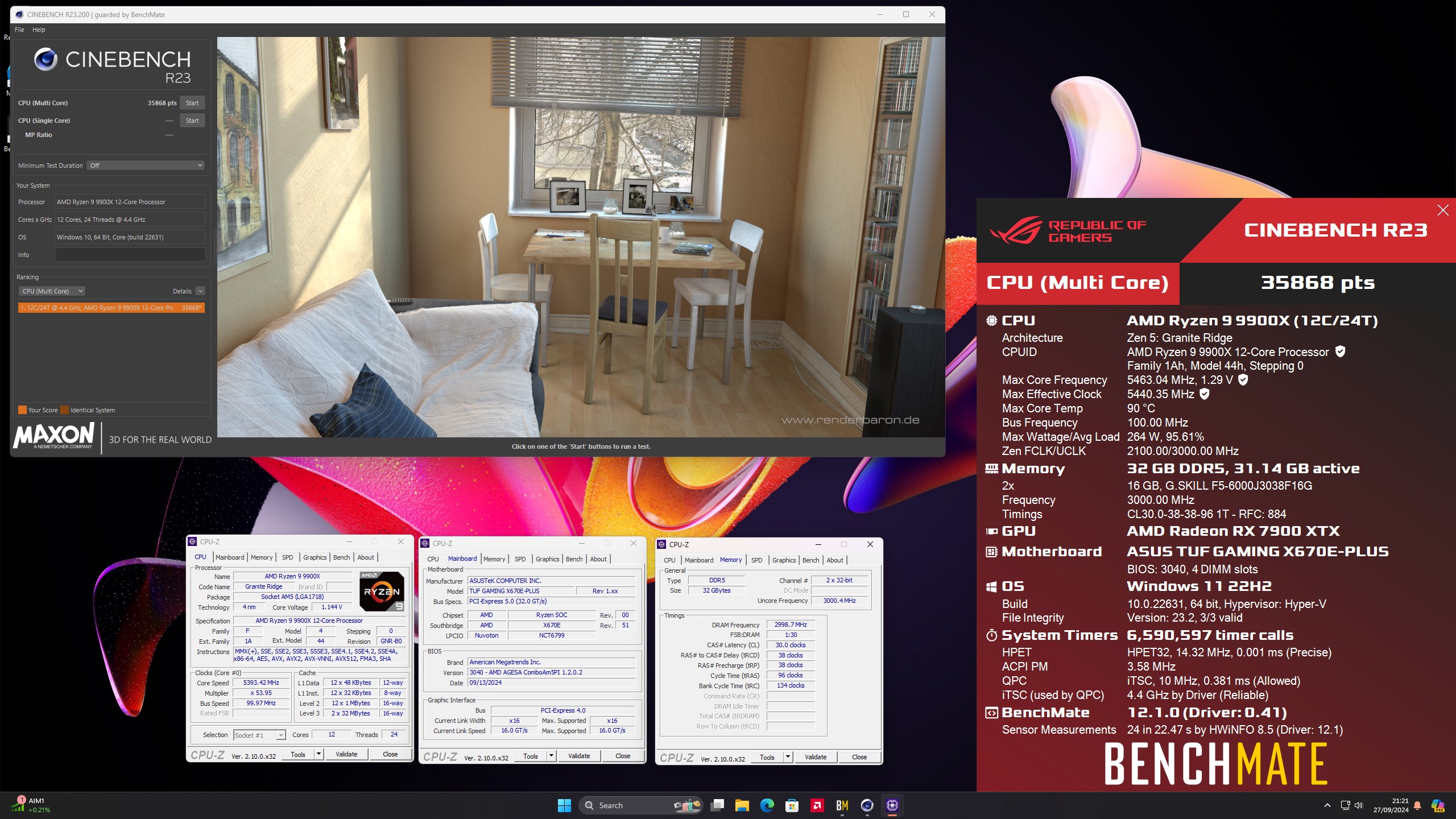Click the Cinebench title bar logo icon
This screenshot has height=819, width=1456.
pos(19,15)
